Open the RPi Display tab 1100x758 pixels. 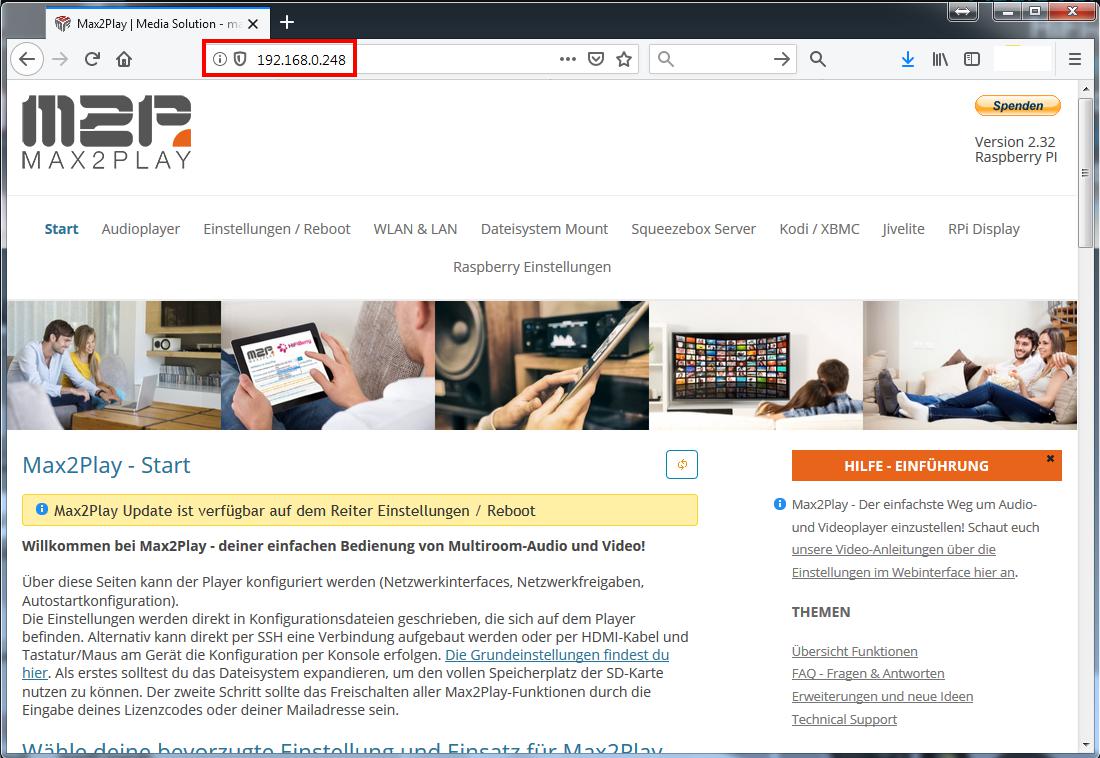tap(984, 229)
